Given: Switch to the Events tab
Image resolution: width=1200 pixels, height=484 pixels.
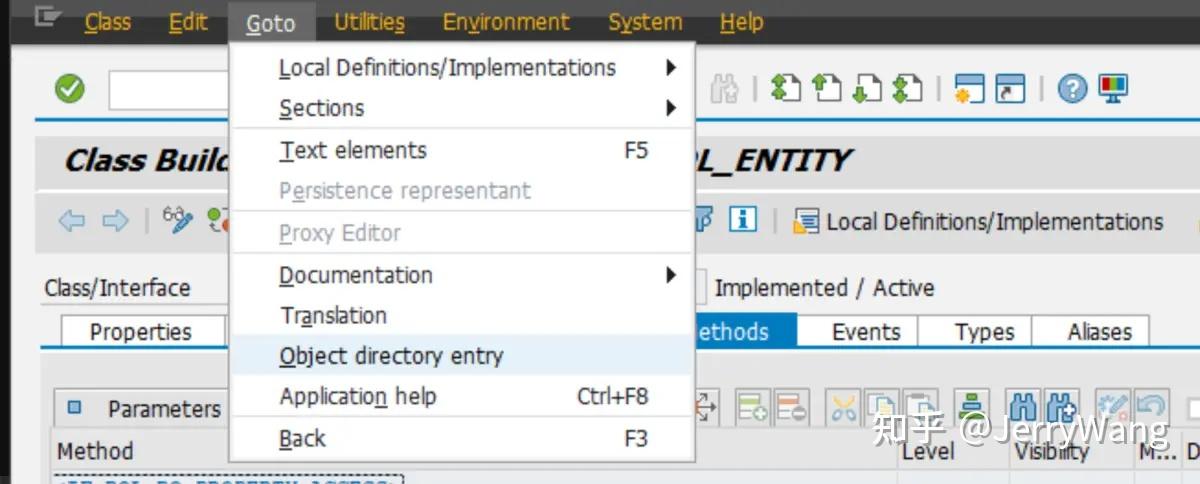Looking at the screenshot, I should click(x=866, y=332).
